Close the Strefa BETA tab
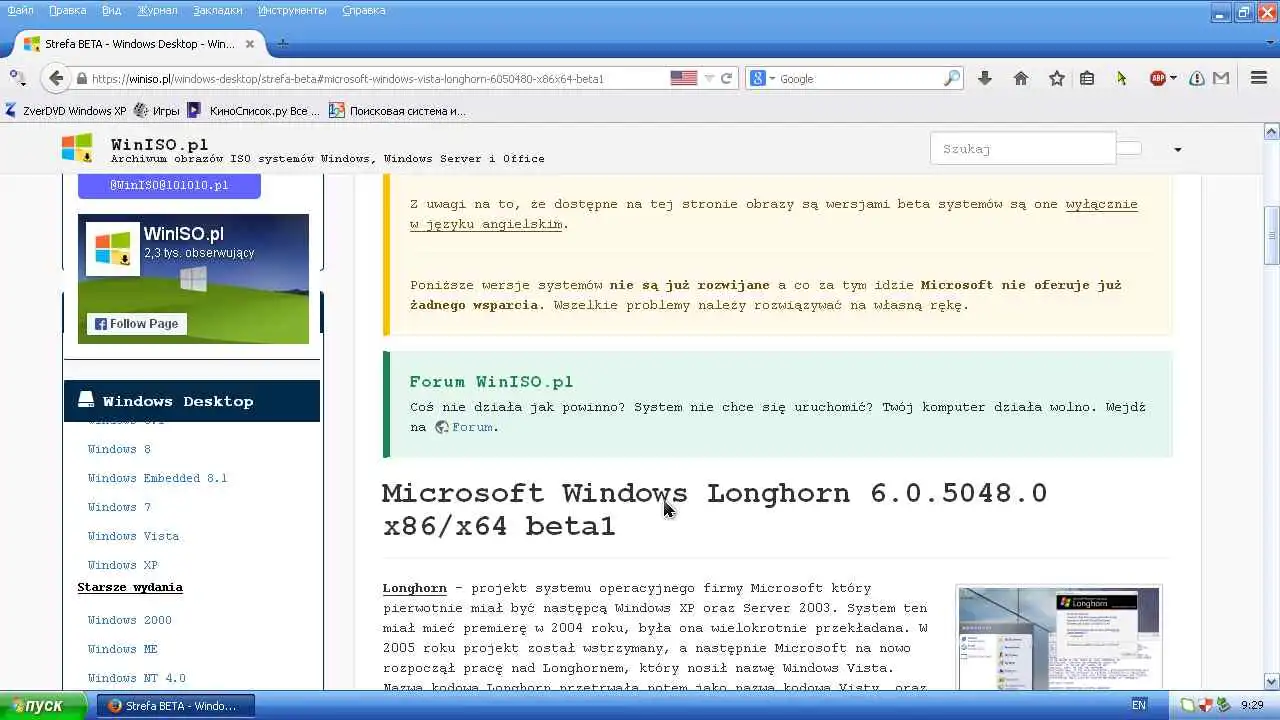This screenshot has width=1280, height=720. point(250,44)
